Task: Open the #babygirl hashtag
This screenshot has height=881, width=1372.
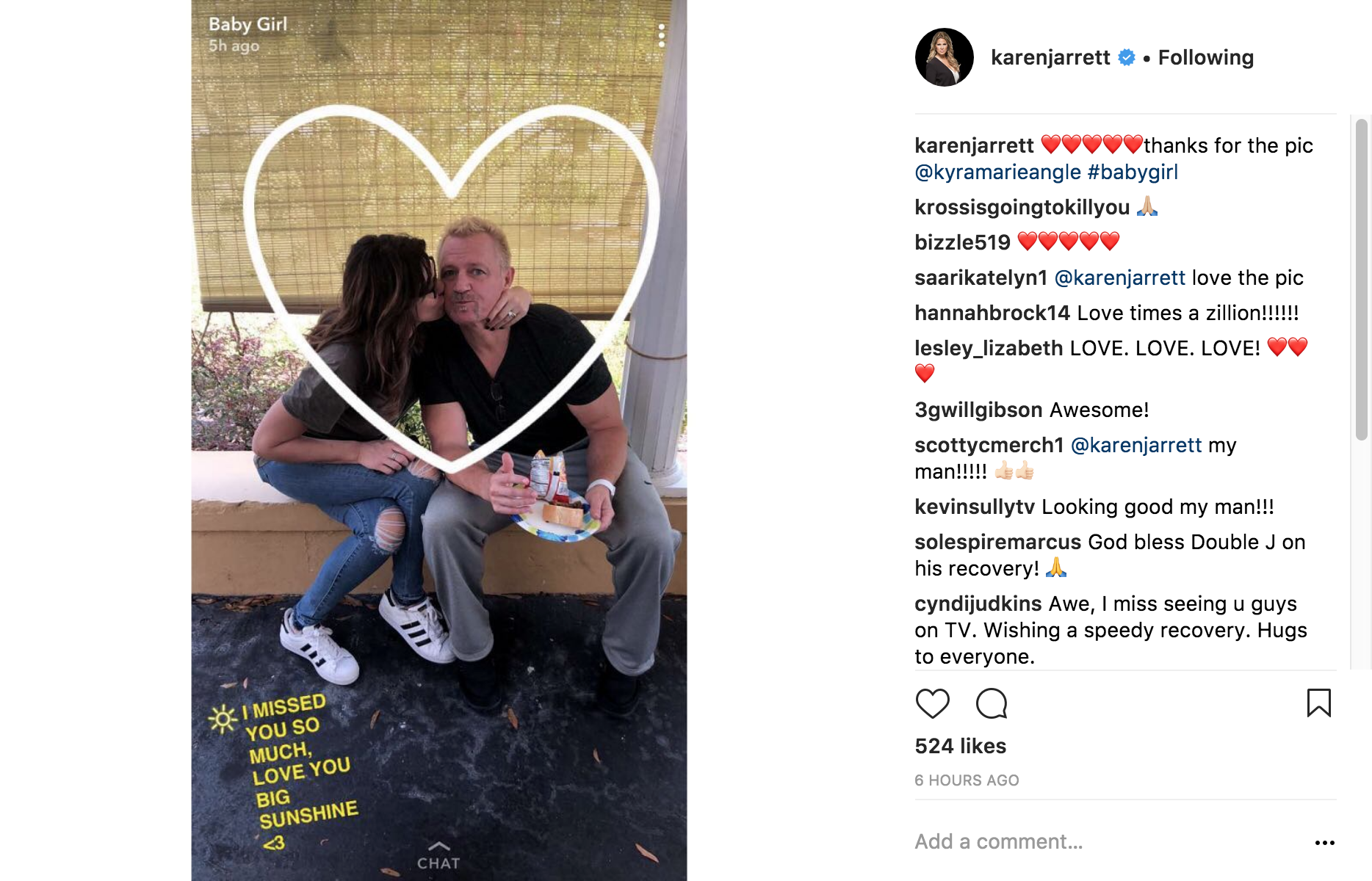Action: [1133, 172]
